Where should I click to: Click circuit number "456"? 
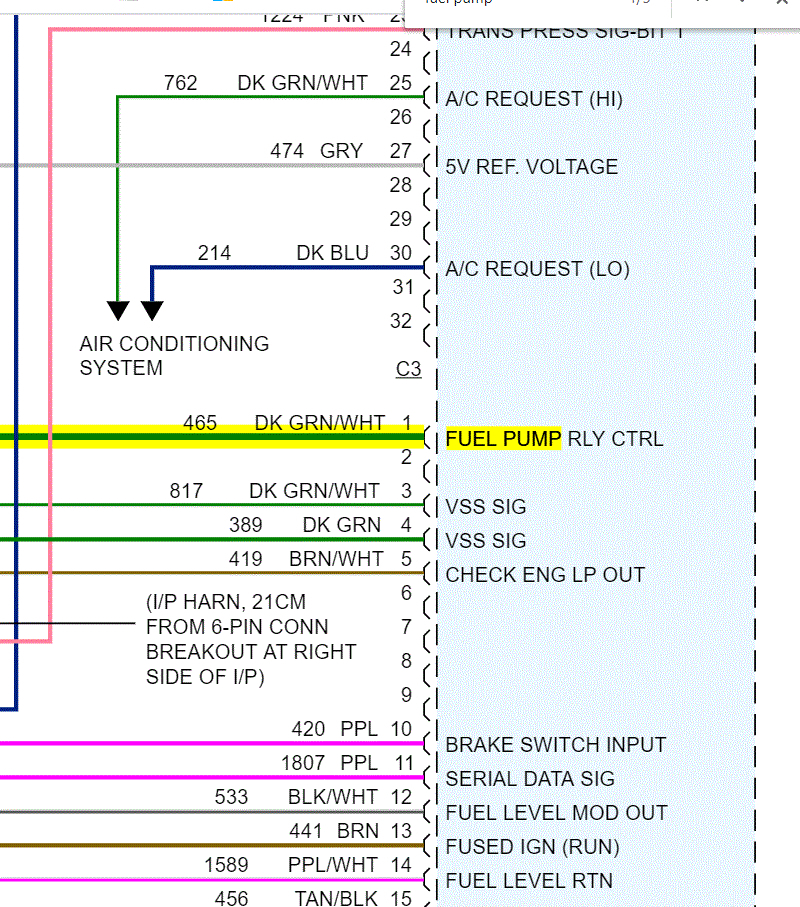tap(231, 898)
